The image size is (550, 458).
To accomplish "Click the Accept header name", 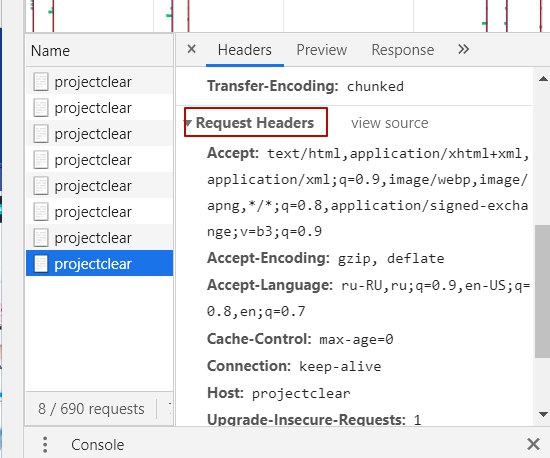I will [x=233, y=153].
